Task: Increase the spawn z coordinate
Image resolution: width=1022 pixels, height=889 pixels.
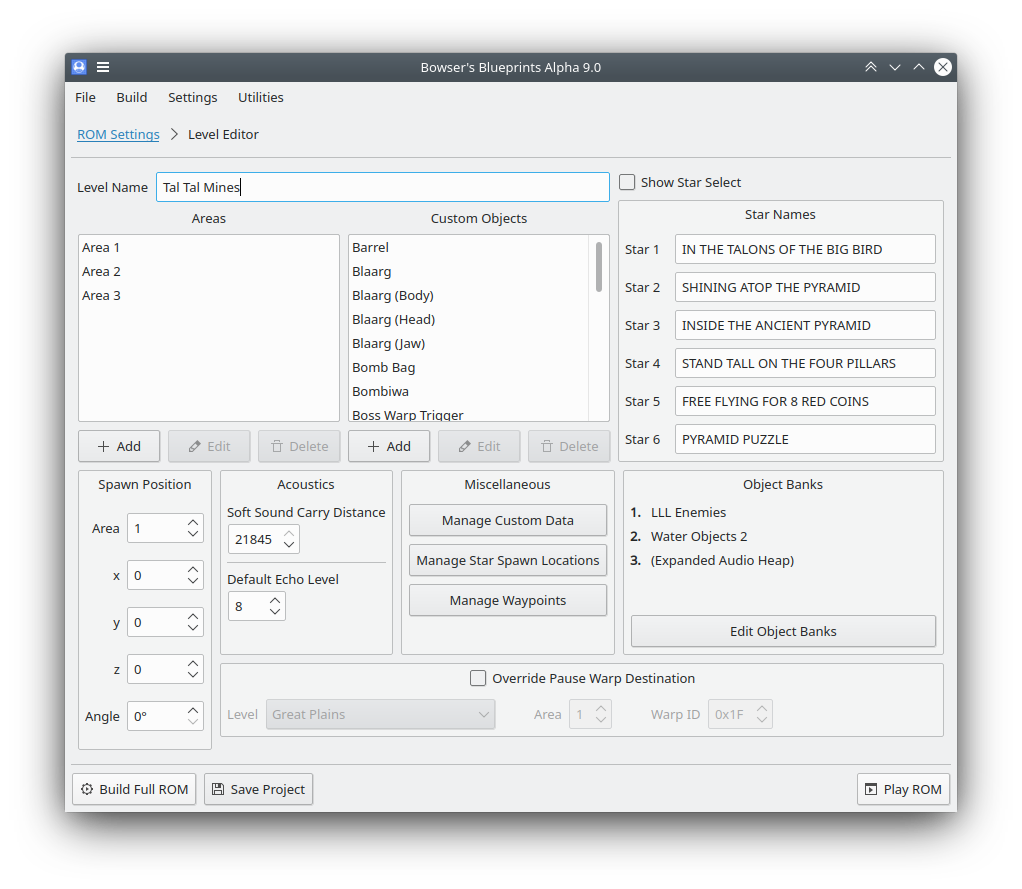Action: coord(193,663)
